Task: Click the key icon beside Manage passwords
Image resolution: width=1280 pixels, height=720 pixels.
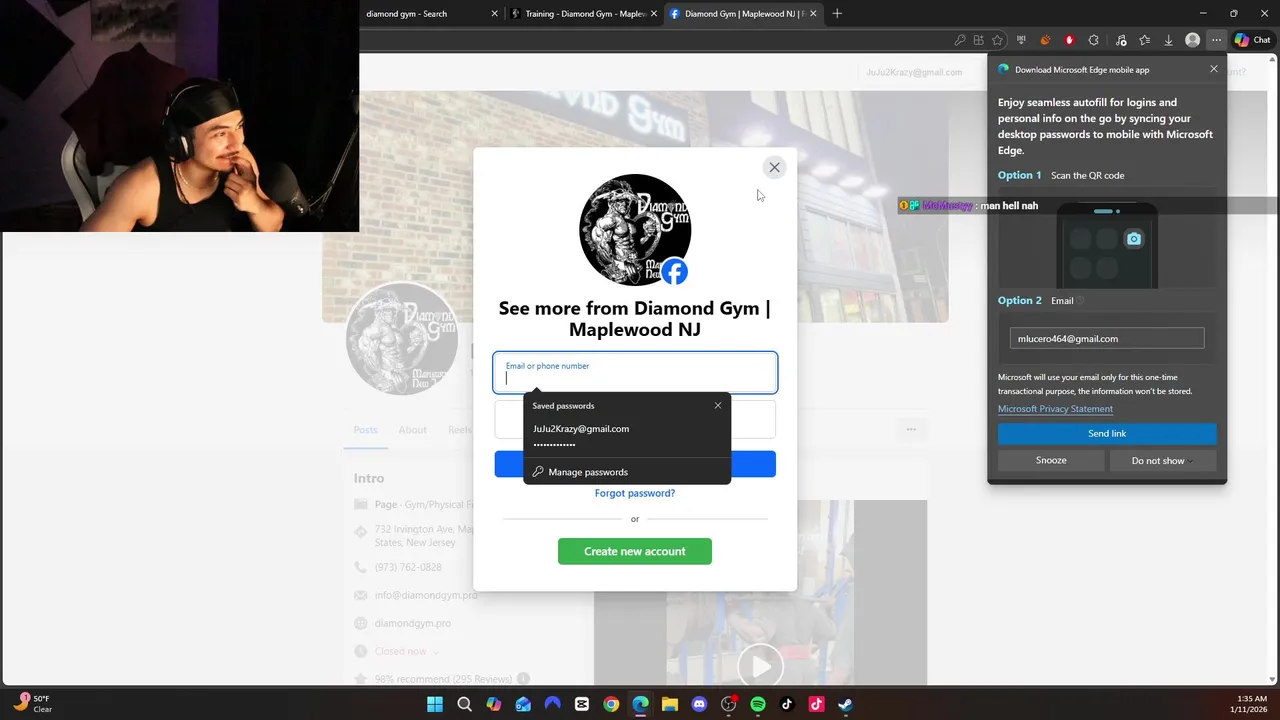Action: [538, 472]
